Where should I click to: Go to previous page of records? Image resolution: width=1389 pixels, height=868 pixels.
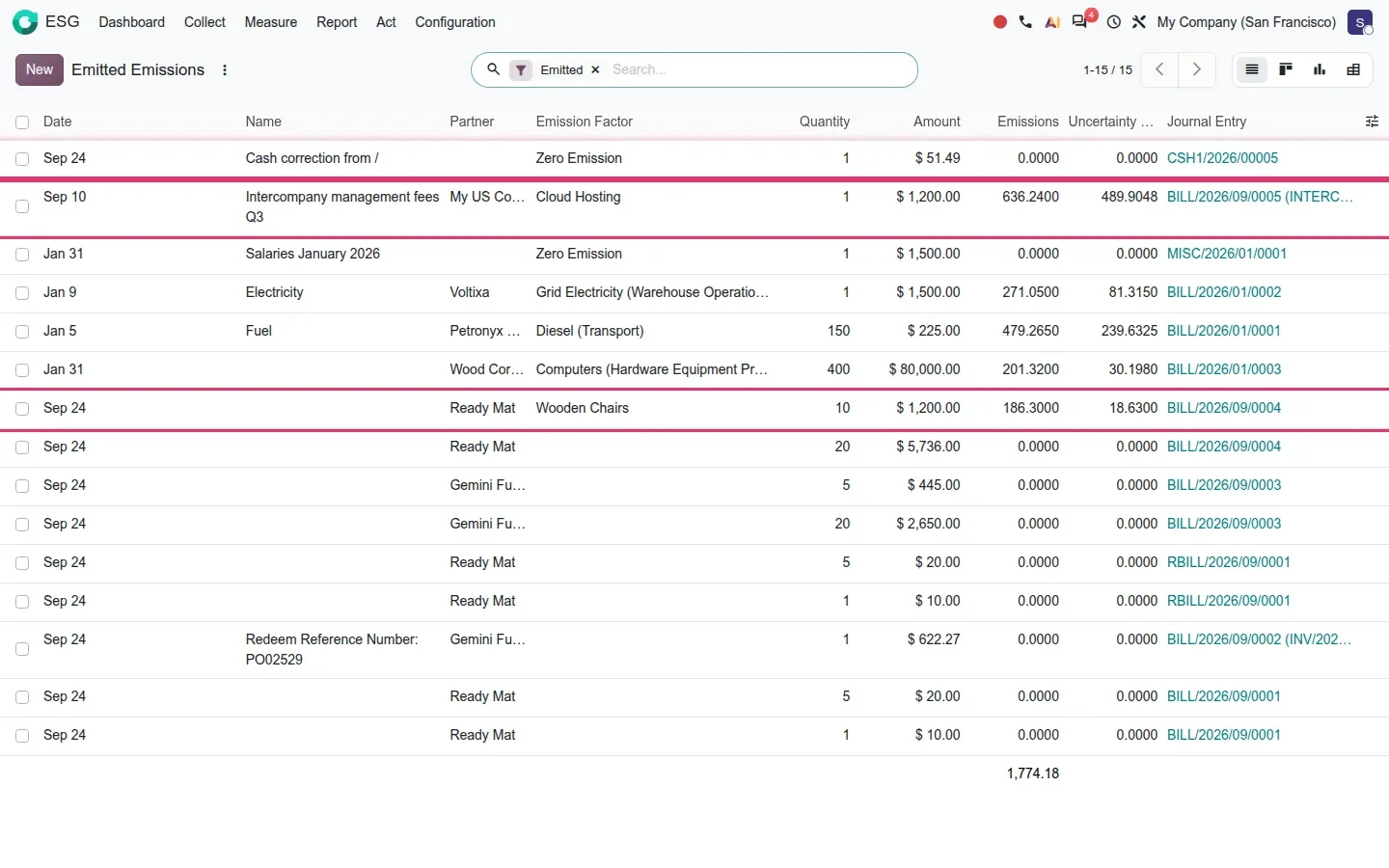pyautogui.click(x=1159, y=69)
